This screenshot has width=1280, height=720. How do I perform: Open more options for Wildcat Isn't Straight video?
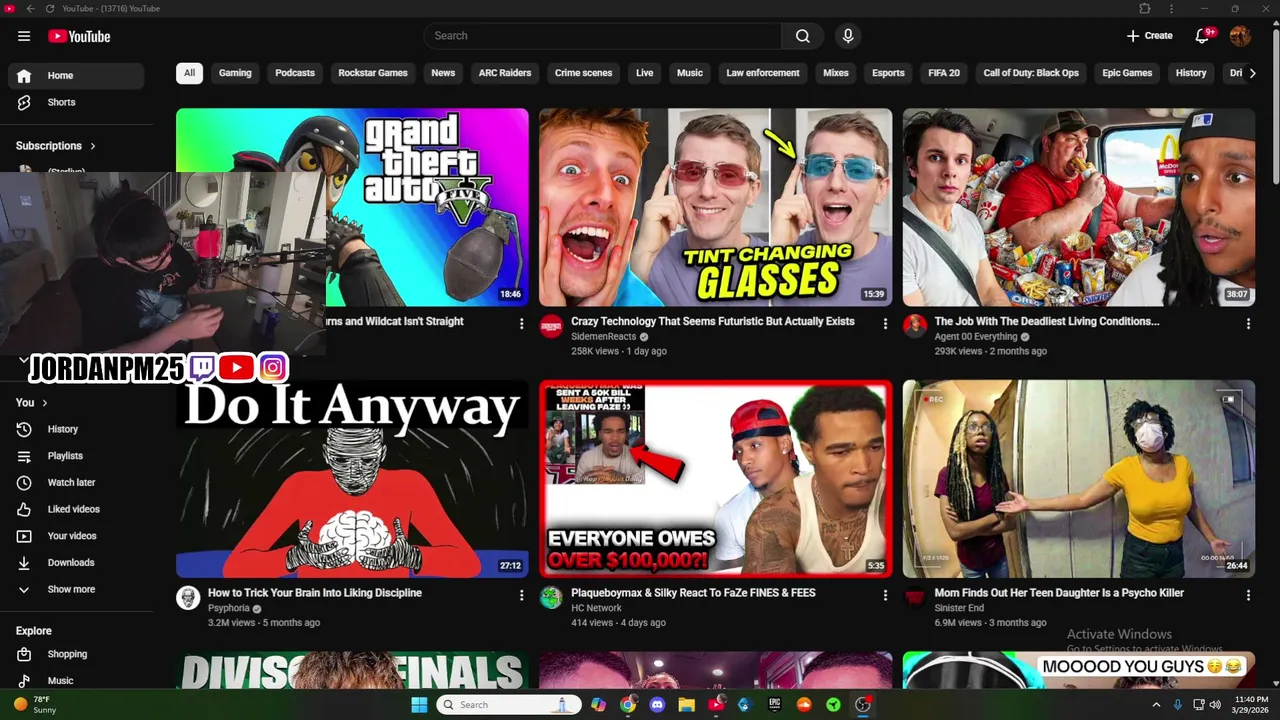(521, 324)
